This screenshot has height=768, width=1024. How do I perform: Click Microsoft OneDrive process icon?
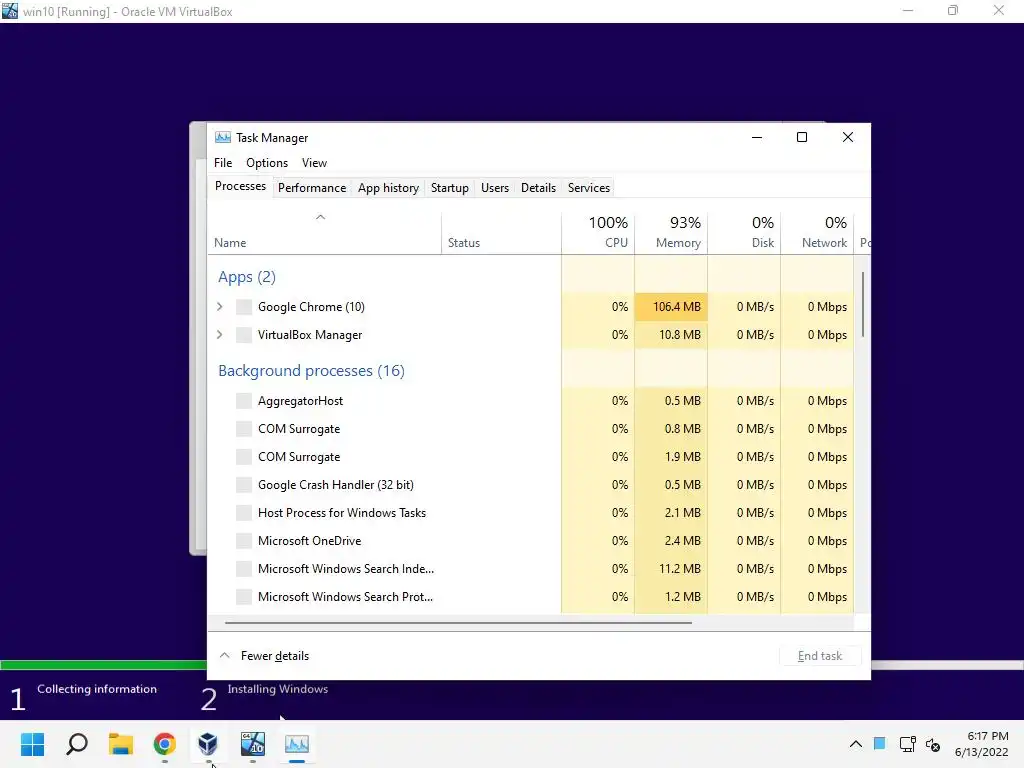click(244, 541)
